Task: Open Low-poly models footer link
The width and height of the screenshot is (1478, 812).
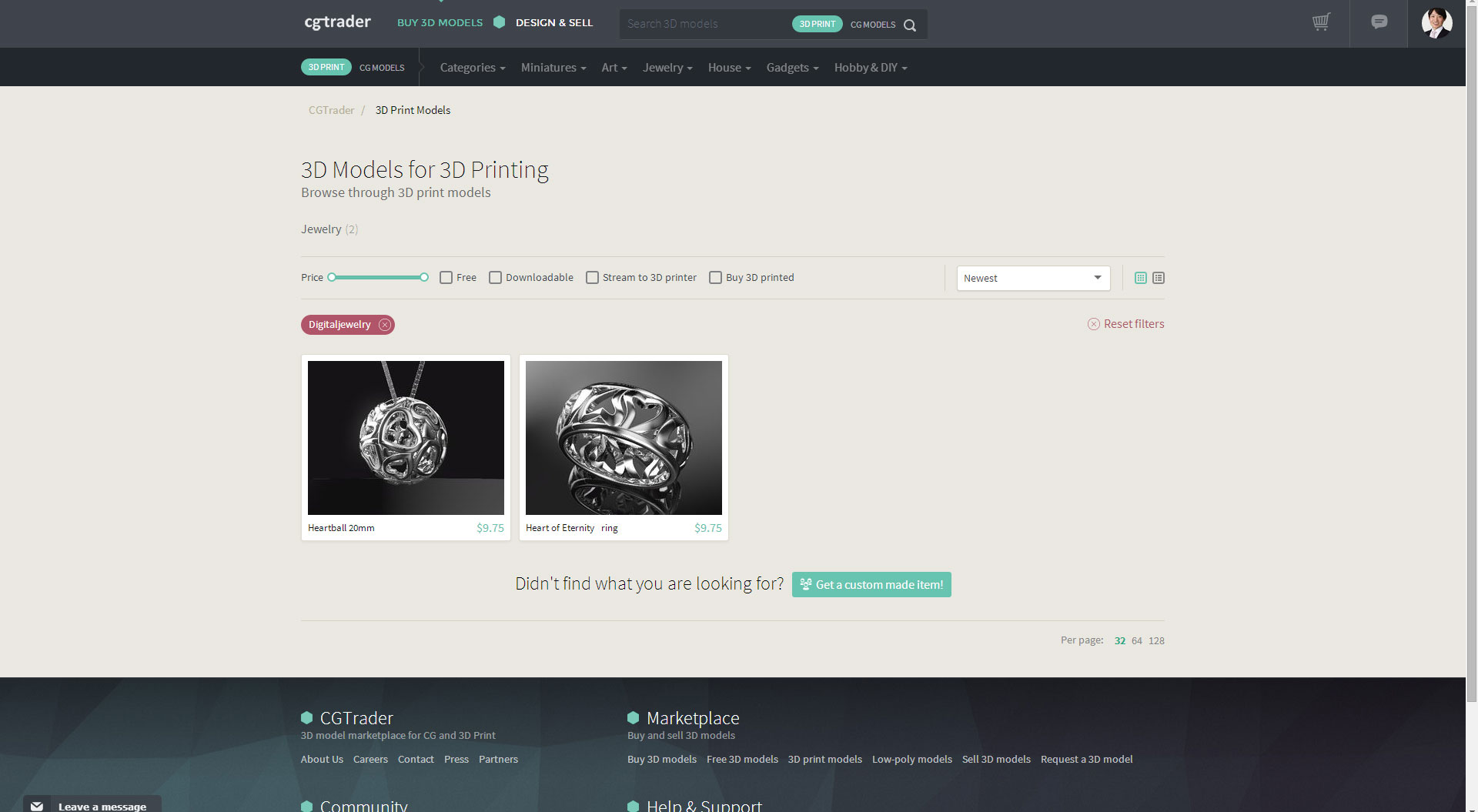Action: click(x=912, y=759)
